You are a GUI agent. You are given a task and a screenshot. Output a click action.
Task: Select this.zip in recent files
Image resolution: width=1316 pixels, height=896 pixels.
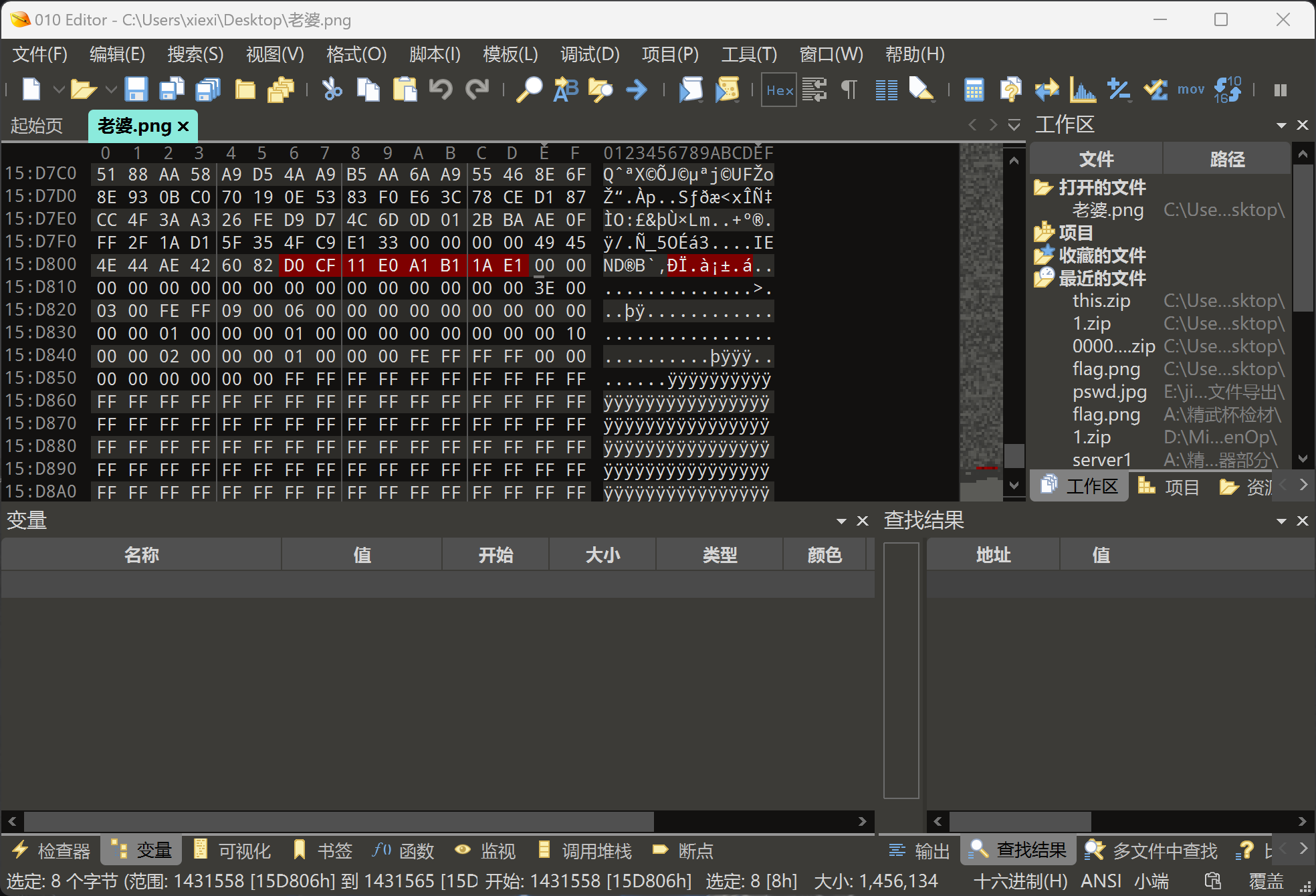[x=1101, y=301]
